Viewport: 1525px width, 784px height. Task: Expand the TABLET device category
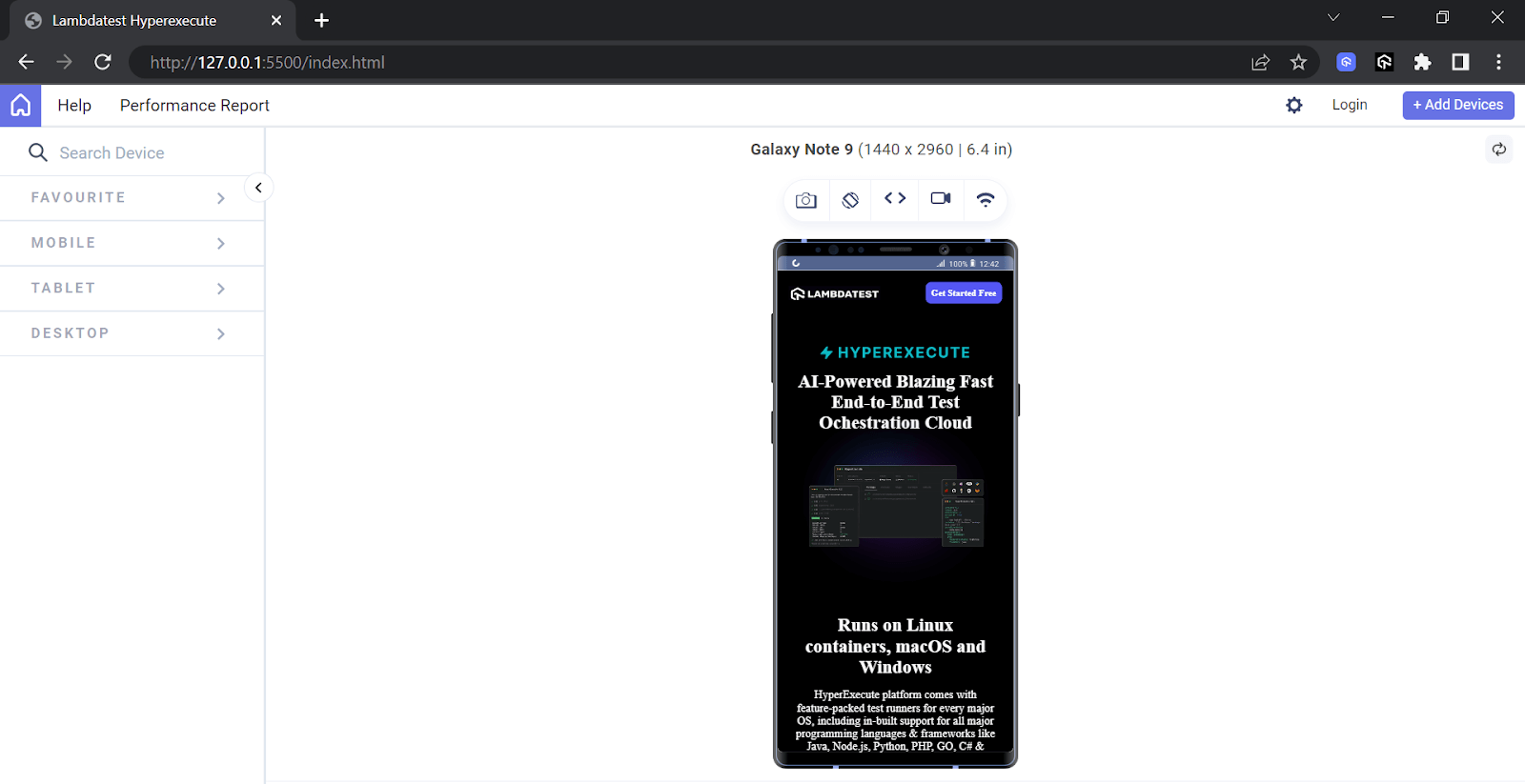pyautogui.click(x=132, y=288)
